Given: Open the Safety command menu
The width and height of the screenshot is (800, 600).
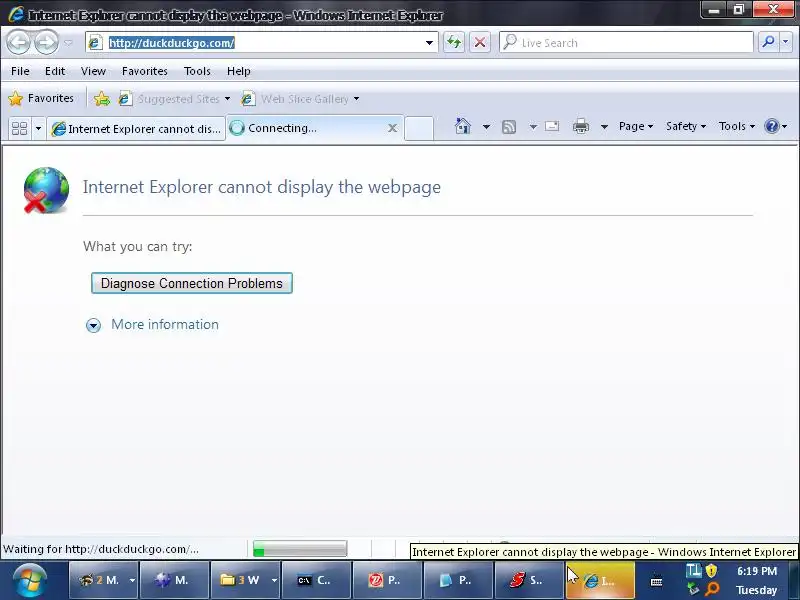Looking at the screenshot, I should pyautogui.click(x=686, y=126).
